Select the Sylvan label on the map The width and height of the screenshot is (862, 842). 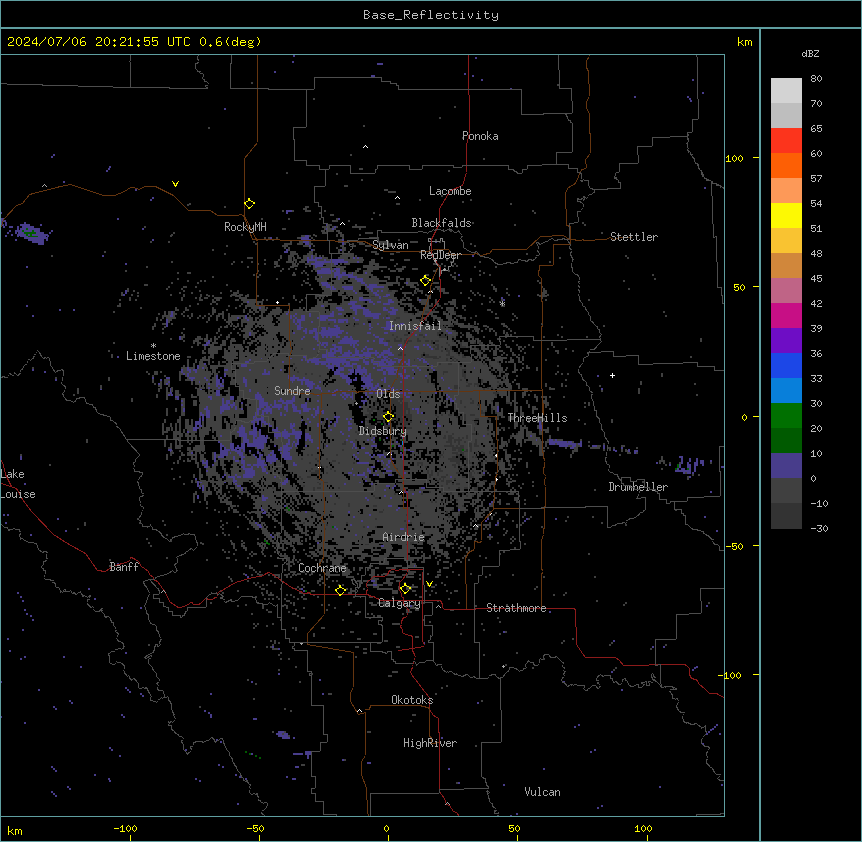[x=390, y=245]
